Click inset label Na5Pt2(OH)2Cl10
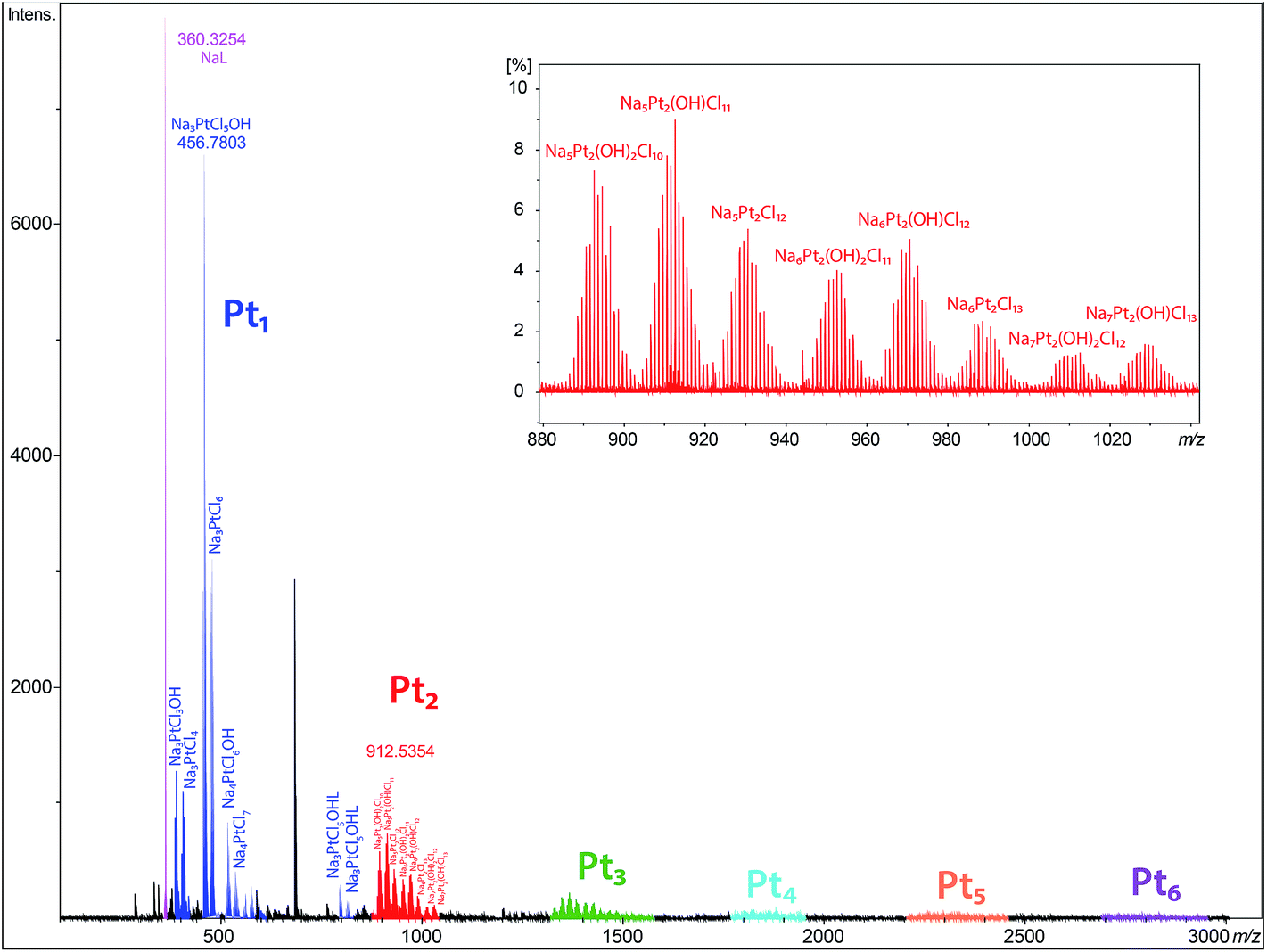Image resolution: width=1267 pixels, height=952 pixels. coord(605,152)
